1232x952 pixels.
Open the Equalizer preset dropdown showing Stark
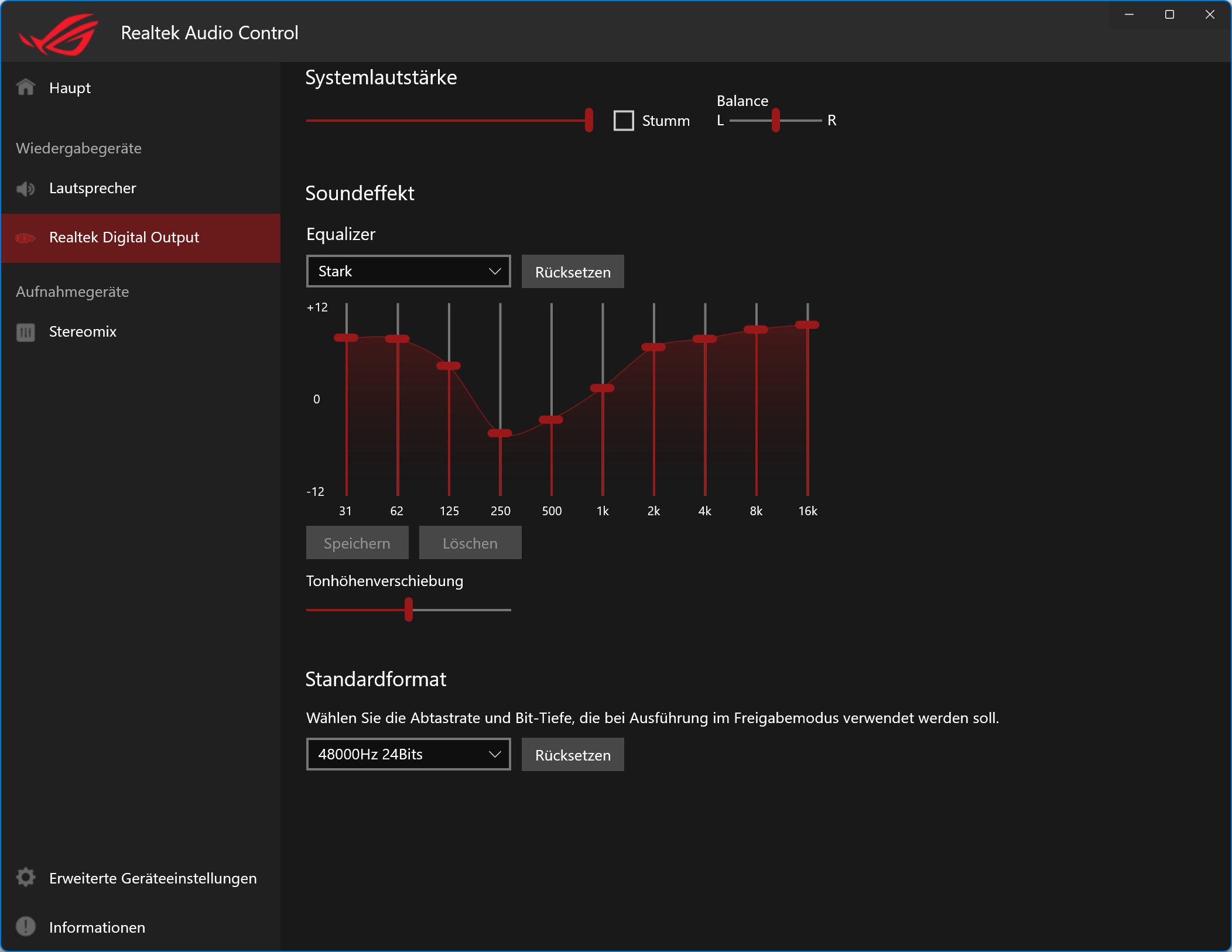point(408,271)
